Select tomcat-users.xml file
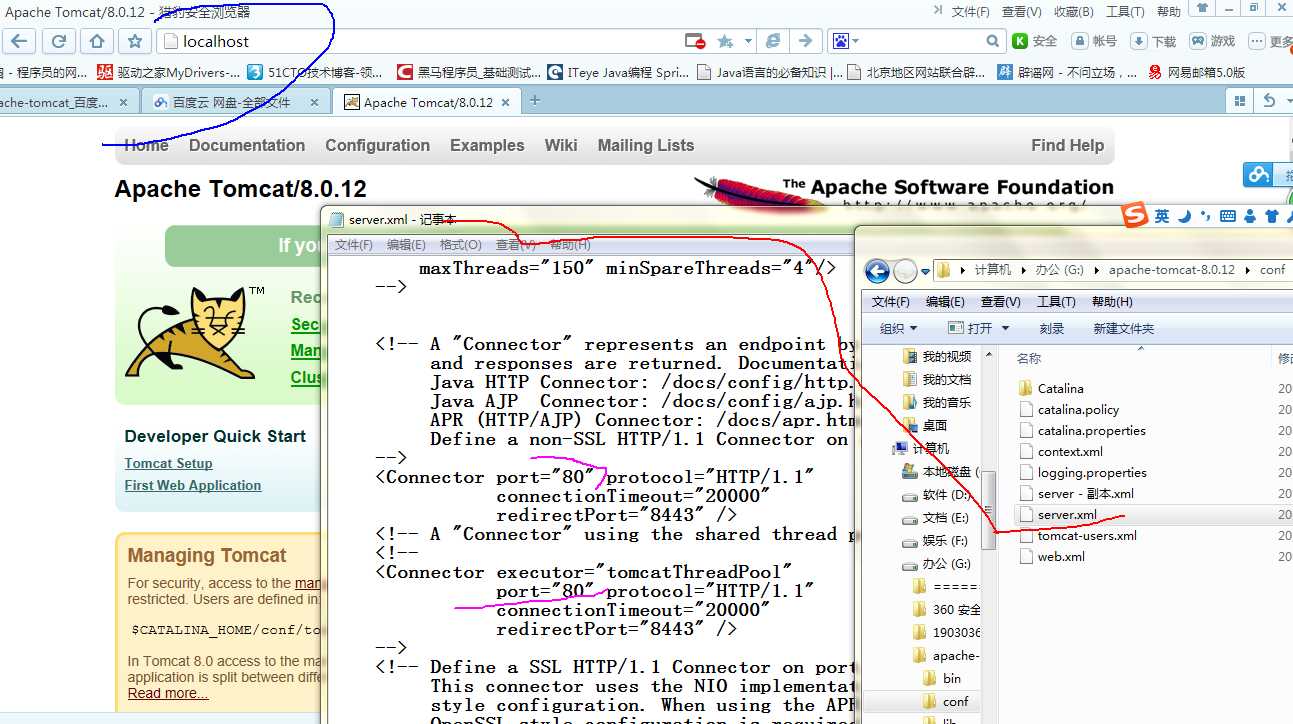The image size is (1293, 724). (1087, 535)
